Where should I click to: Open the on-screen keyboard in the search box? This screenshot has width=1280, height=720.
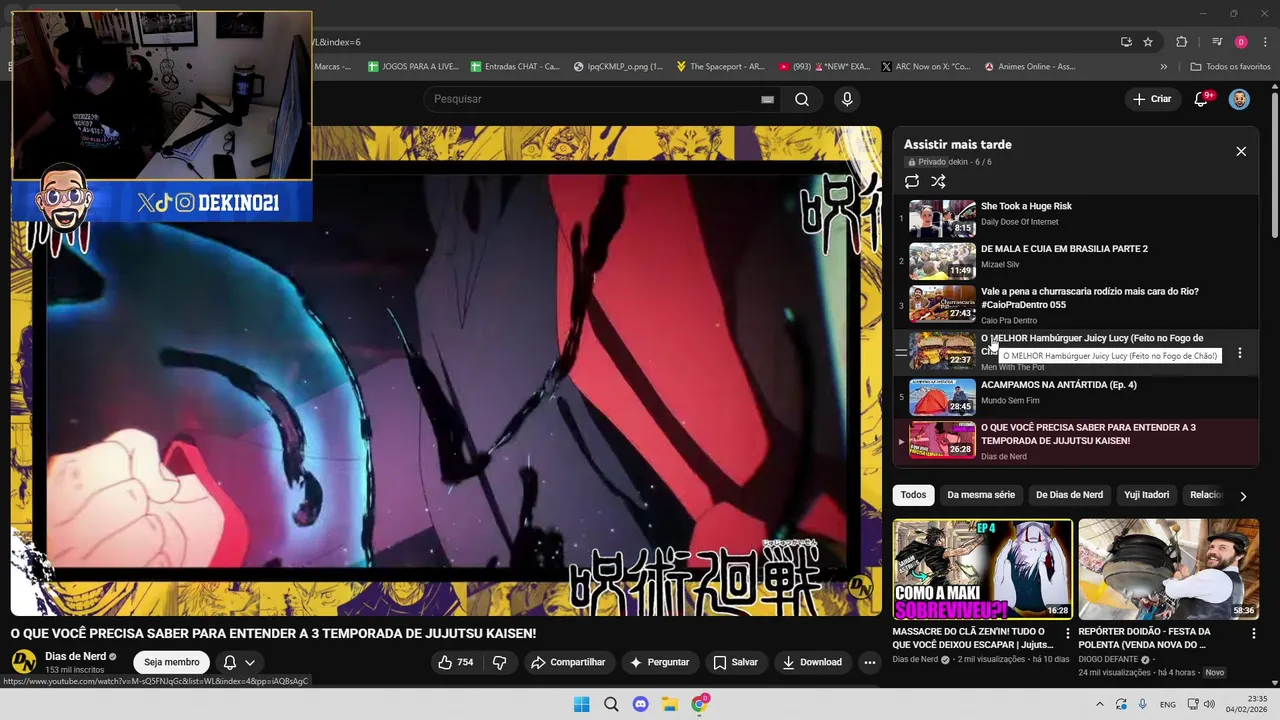click(767, 99)
